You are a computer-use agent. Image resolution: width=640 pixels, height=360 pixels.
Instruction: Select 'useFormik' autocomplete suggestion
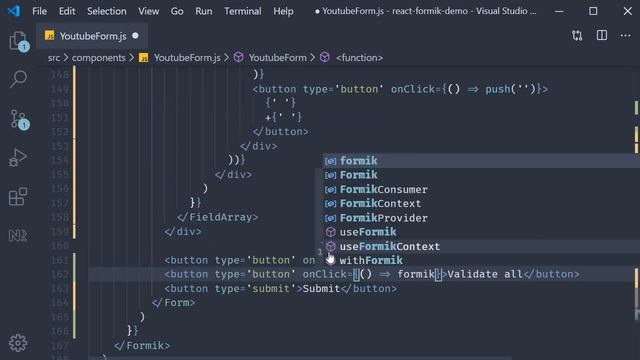click(x=482, y=232)
